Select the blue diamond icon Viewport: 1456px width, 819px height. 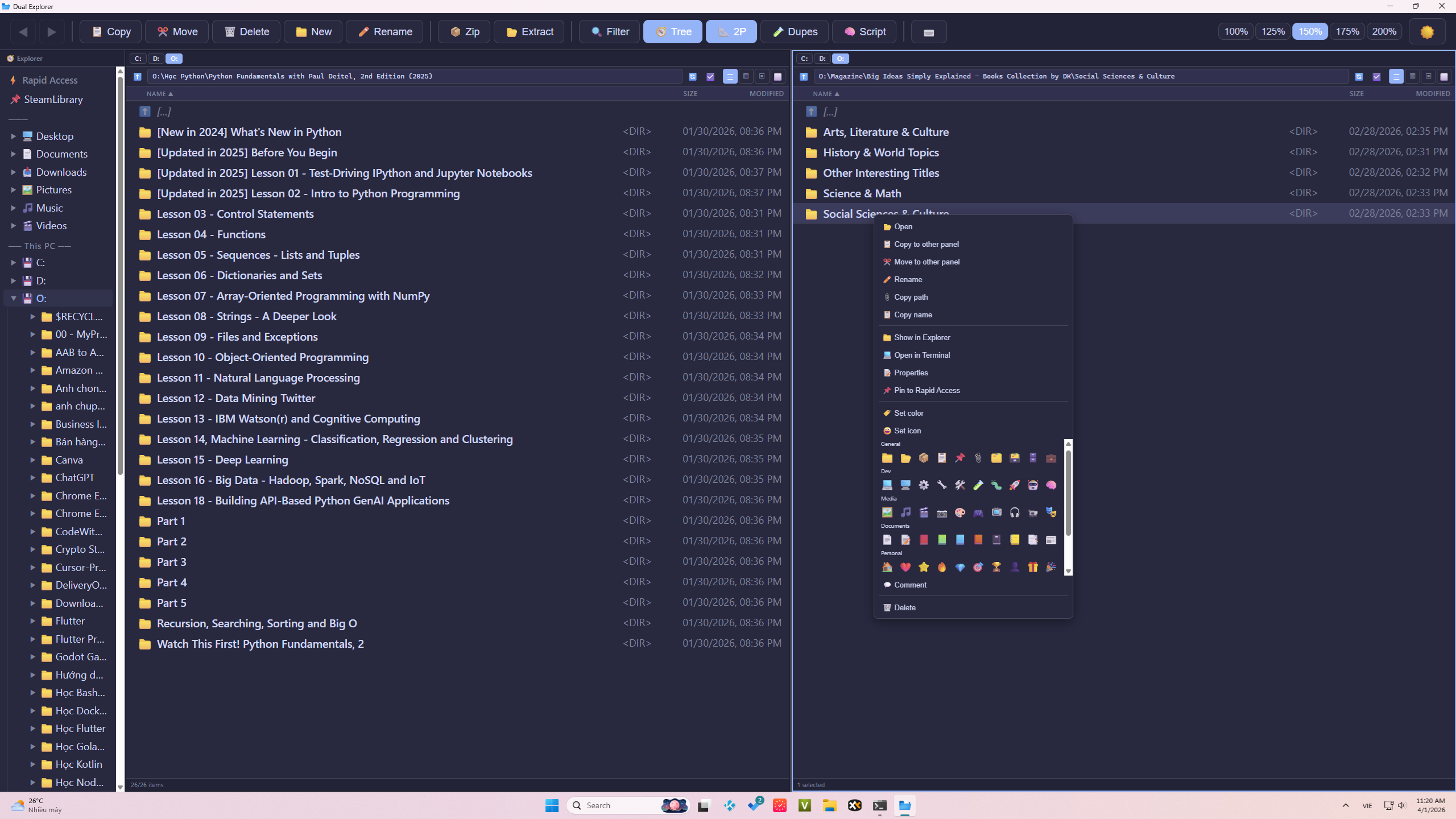(960, 567)
